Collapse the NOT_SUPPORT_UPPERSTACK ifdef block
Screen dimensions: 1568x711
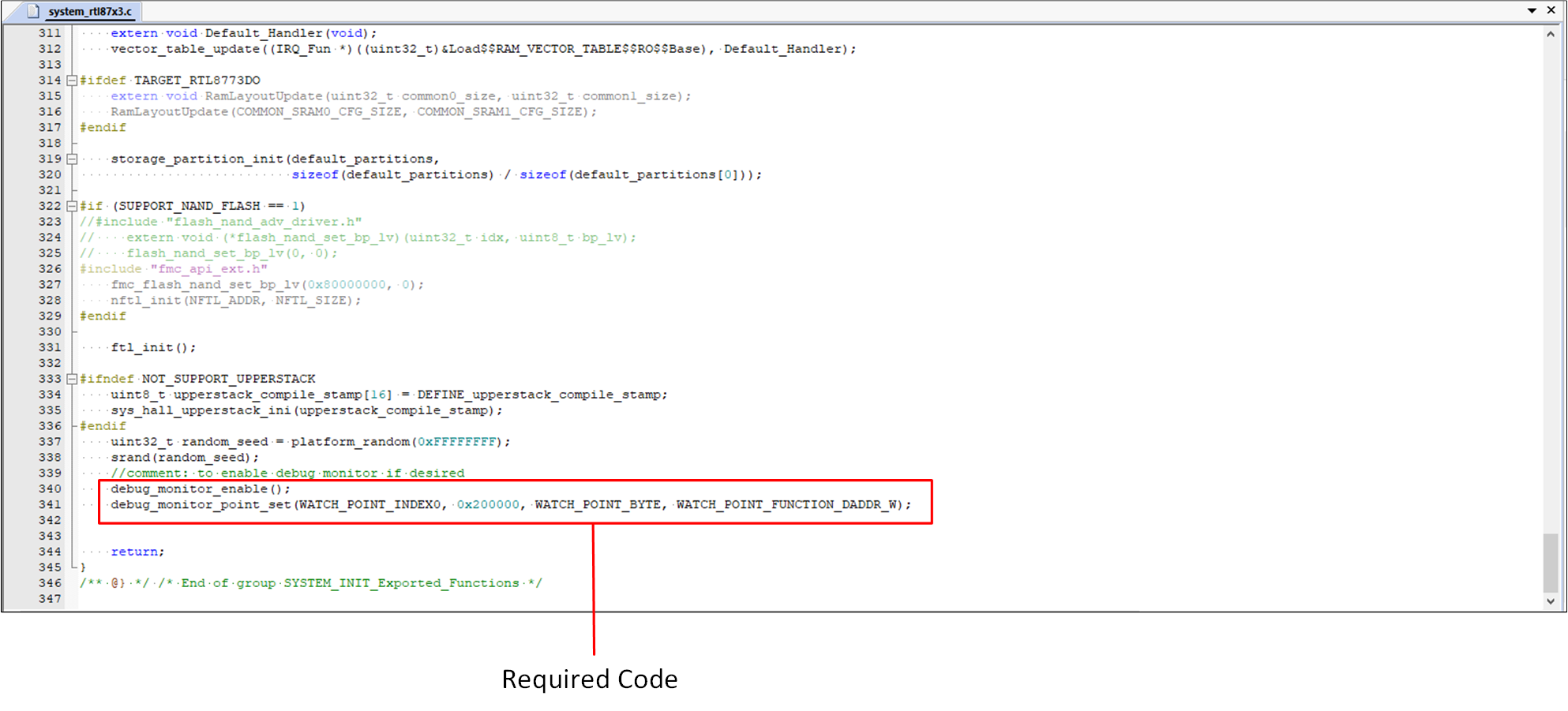[x=70, y=378]
